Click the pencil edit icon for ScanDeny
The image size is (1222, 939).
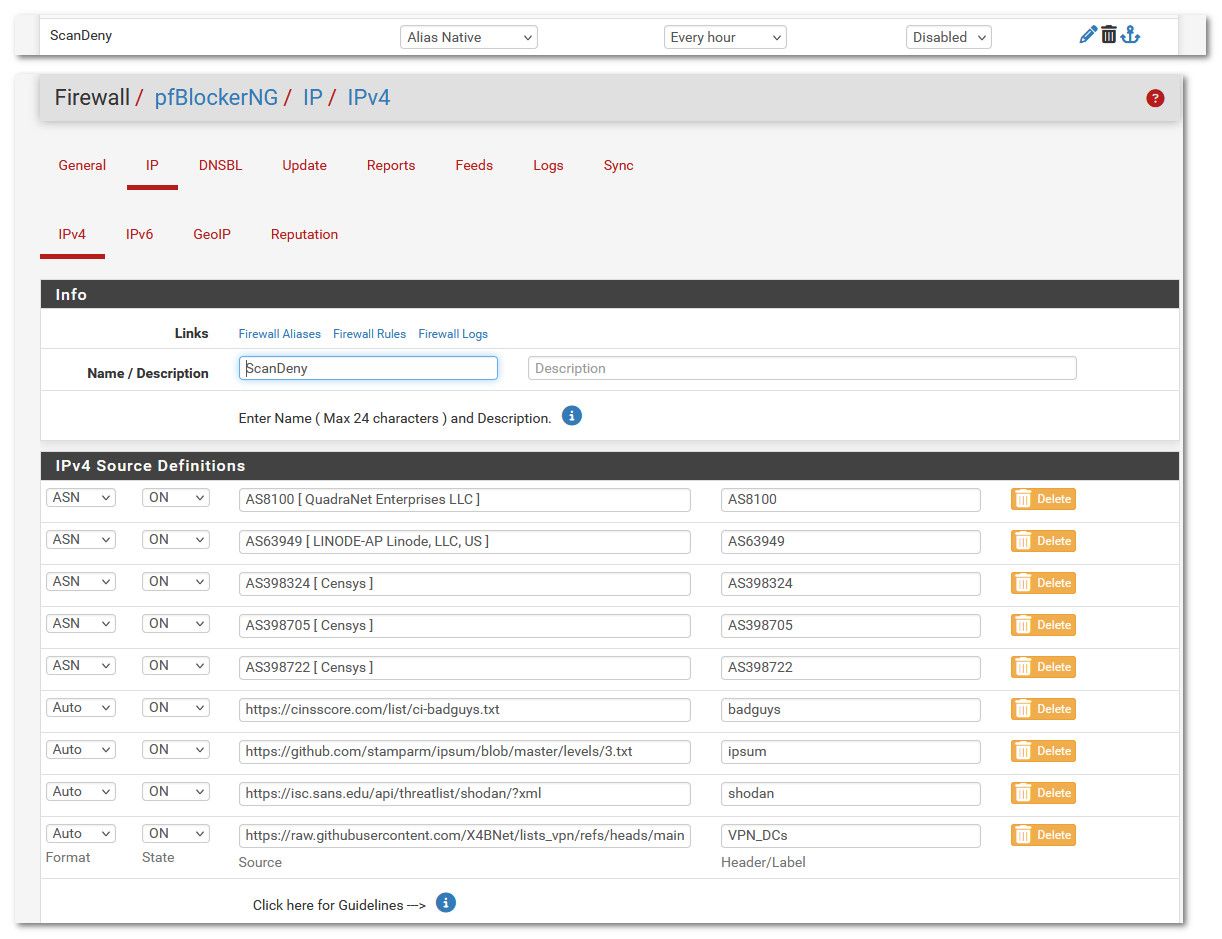(1088, 36)
